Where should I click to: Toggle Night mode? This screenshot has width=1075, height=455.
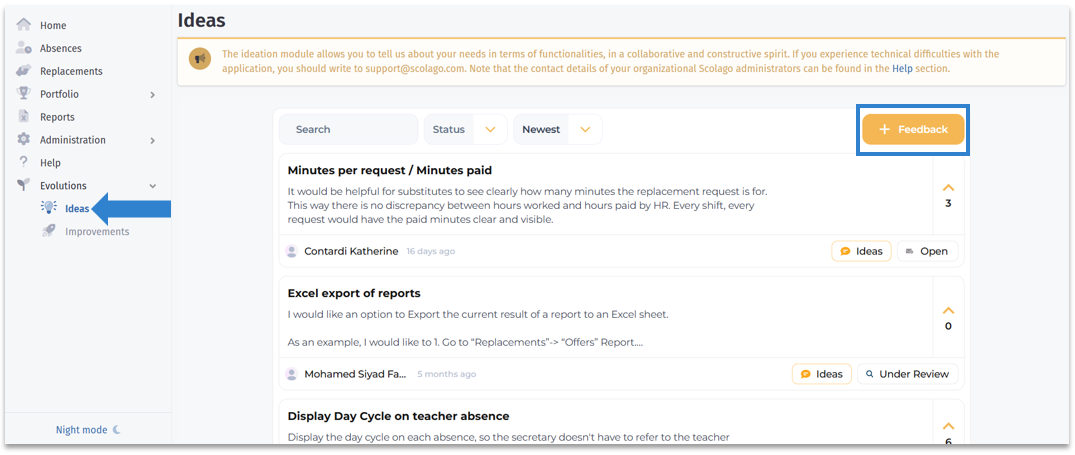(x=88, y=430)
